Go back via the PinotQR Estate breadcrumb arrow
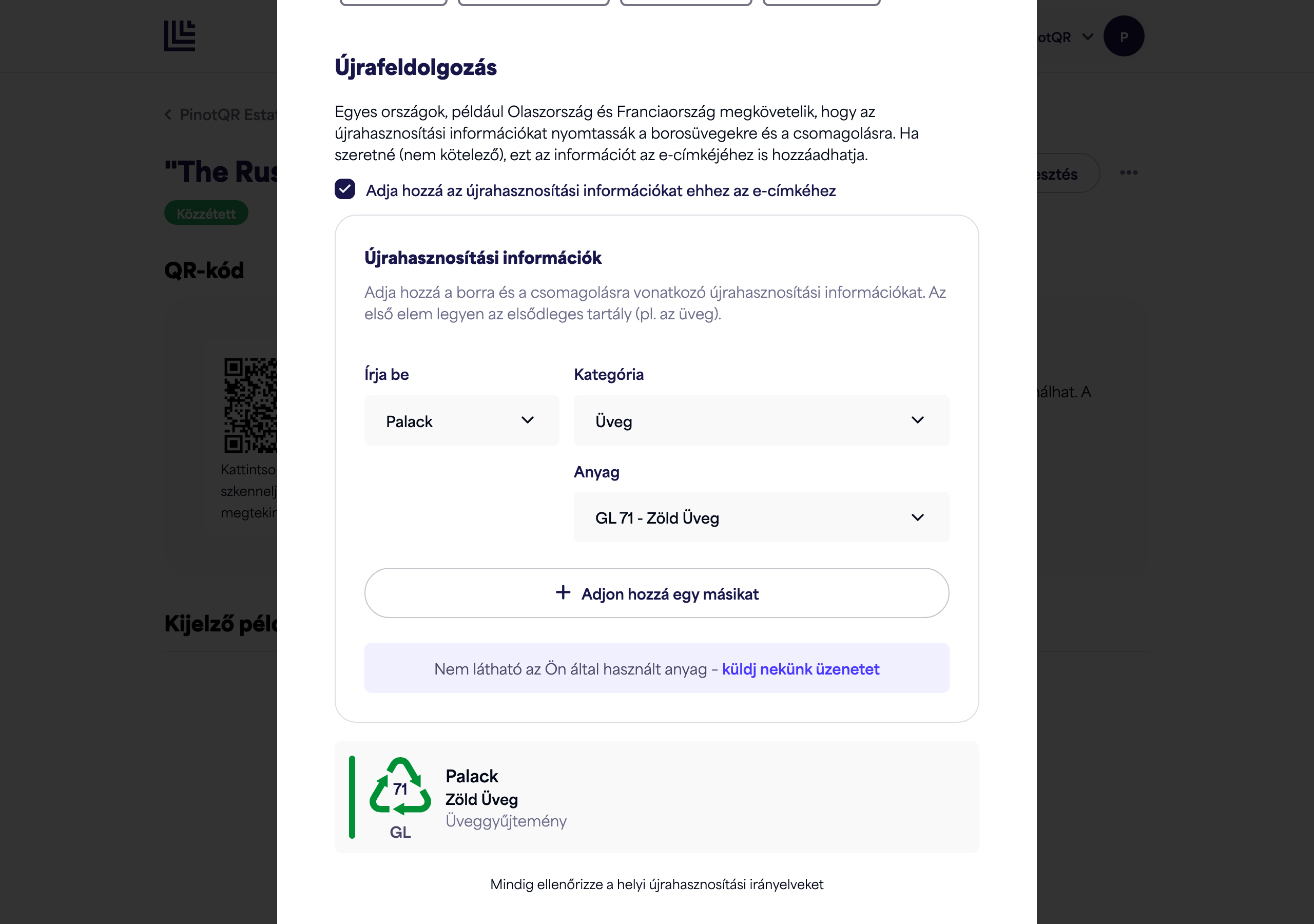This screenshot has height=924, width=1314. 168,115
